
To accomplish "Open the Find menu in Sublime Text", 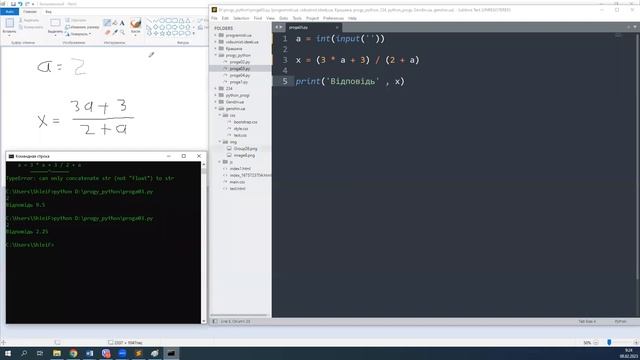I will (x=258, y=18).
